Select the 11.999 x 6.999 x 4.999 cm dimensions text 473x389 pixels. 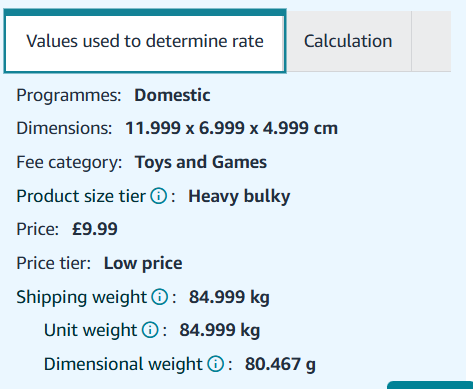[x=231, y=128]
